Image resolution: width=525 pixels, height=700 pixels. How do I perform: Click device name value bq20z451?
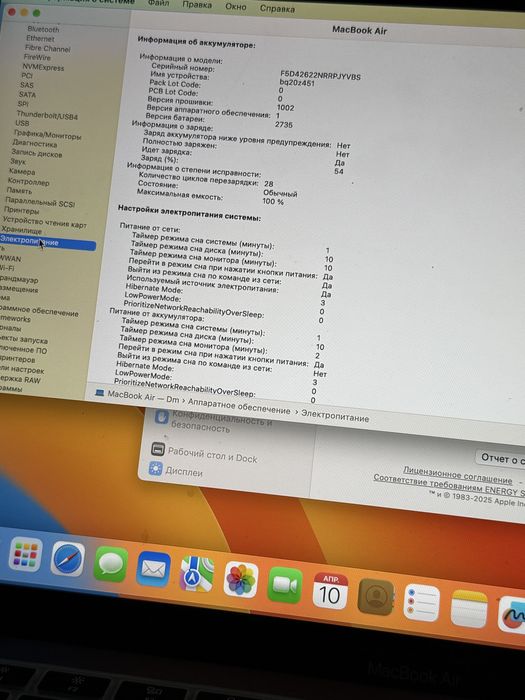click(297, 83)
